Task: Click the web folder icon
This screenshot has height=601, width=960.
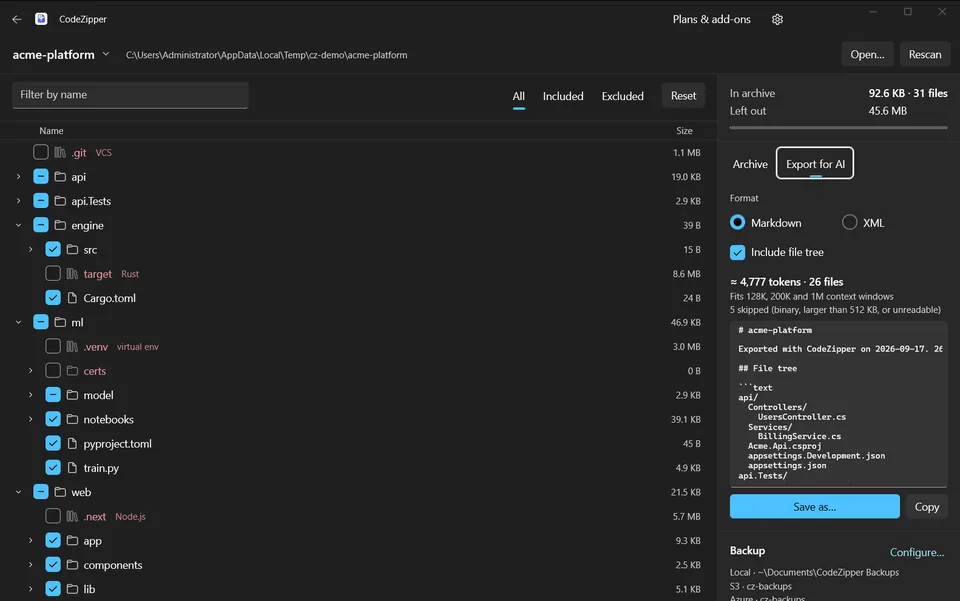Action: tap(60, 492)
